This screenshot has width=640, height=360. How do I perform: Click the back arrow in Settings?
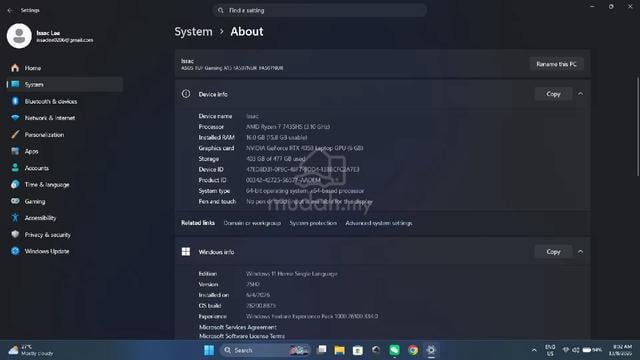click(x=9, y=10)
